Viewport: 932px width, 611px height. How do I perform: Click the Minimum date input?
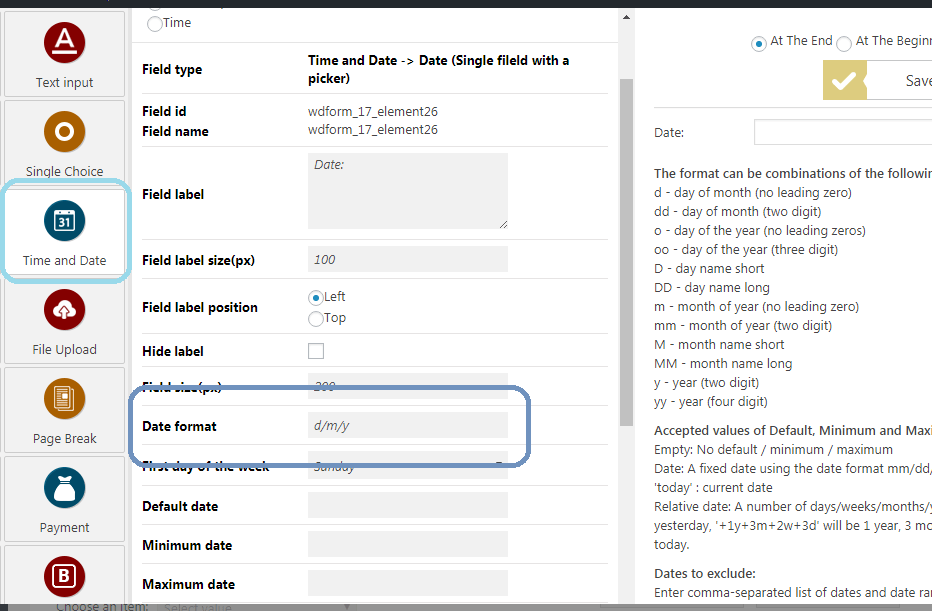[x=407, y=545]
